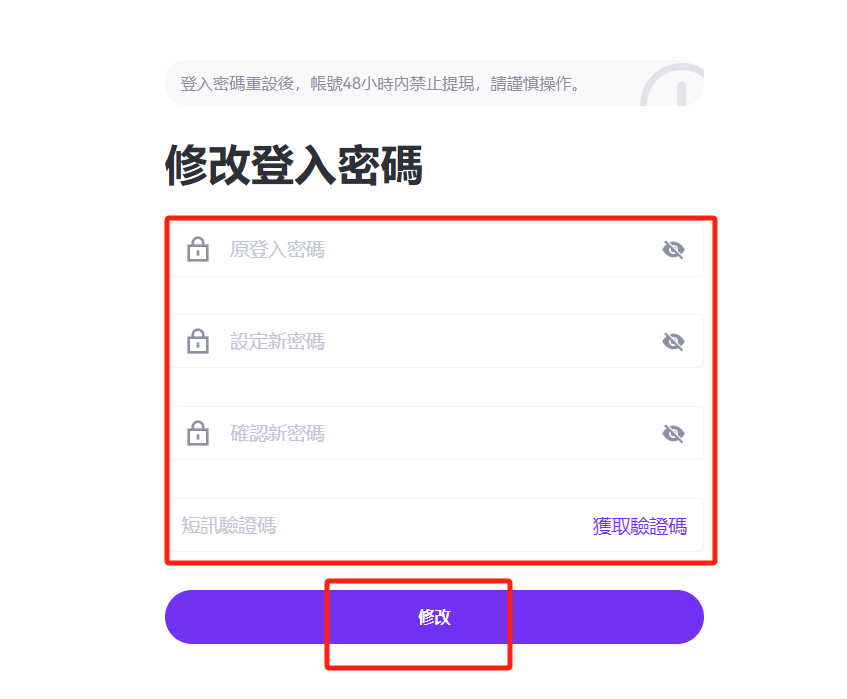Viewport: 847px width, 699px height.
Task: Click the 修改登入密碼 page heading
Action: 293,165
